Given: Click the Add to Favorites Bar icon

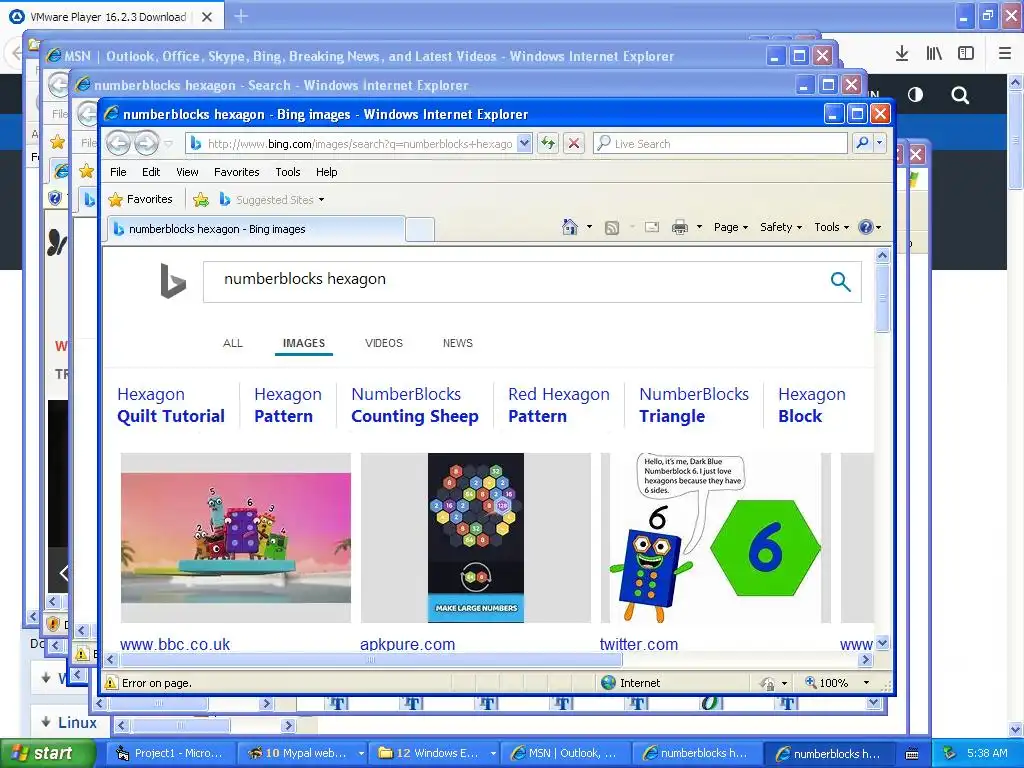Looking at the screenshot, I should (201, 200).
